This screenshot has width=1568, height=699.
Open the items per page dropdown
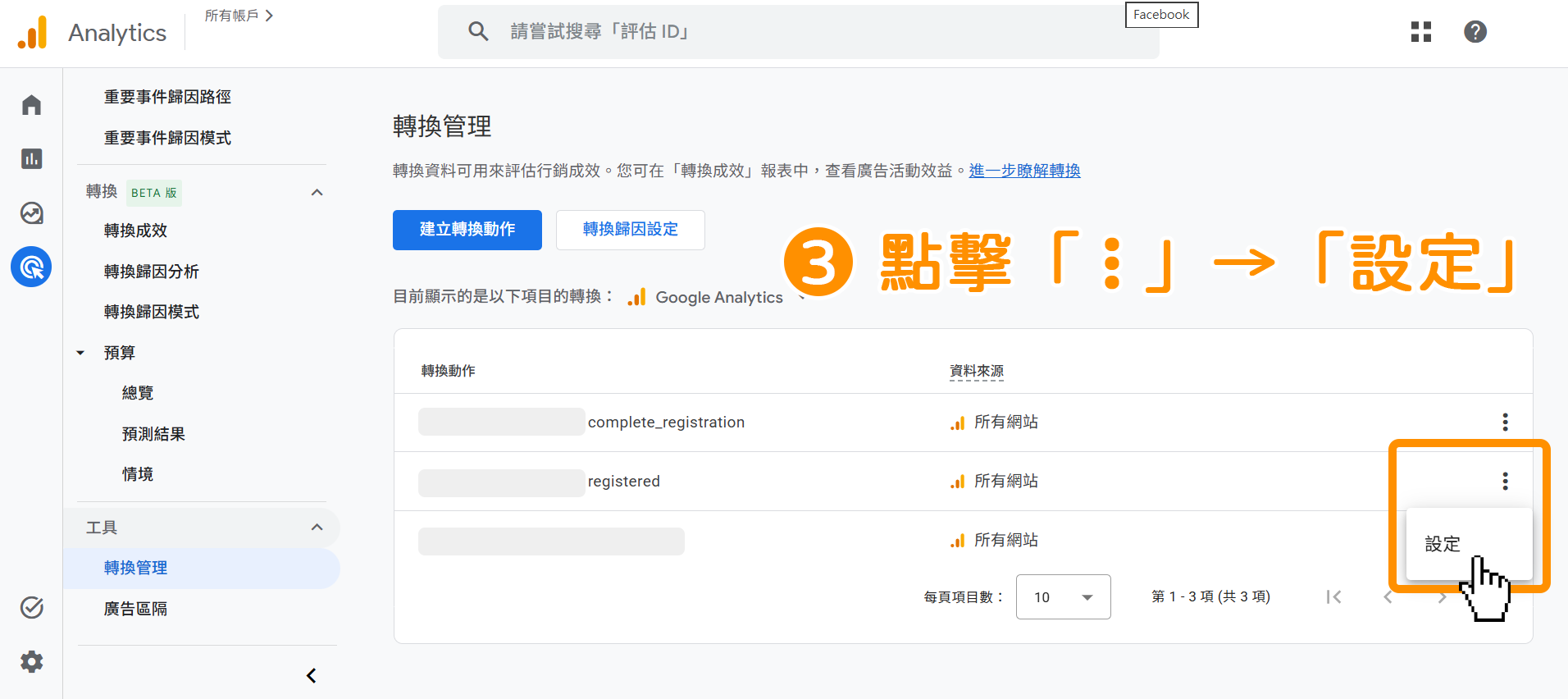pos(1063,597)
